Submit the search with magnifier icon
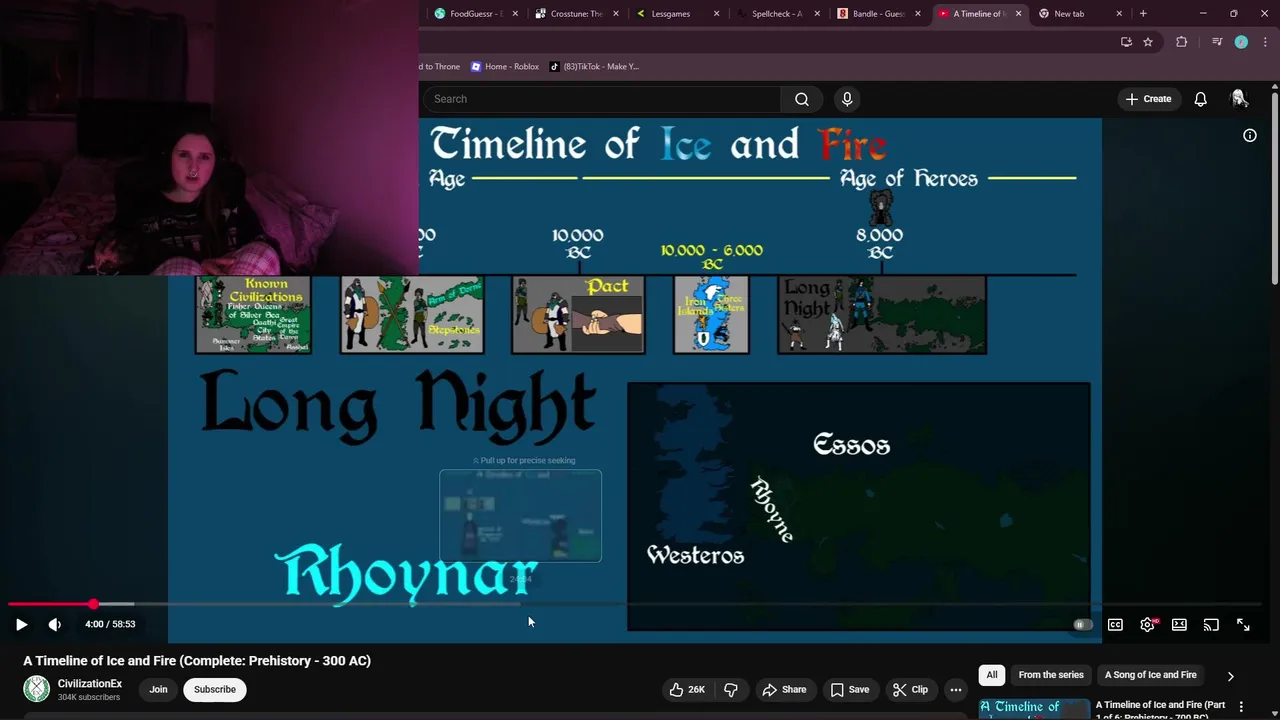Image resolution: width=1280 pixels, height=720 pixels. [802, 99]
